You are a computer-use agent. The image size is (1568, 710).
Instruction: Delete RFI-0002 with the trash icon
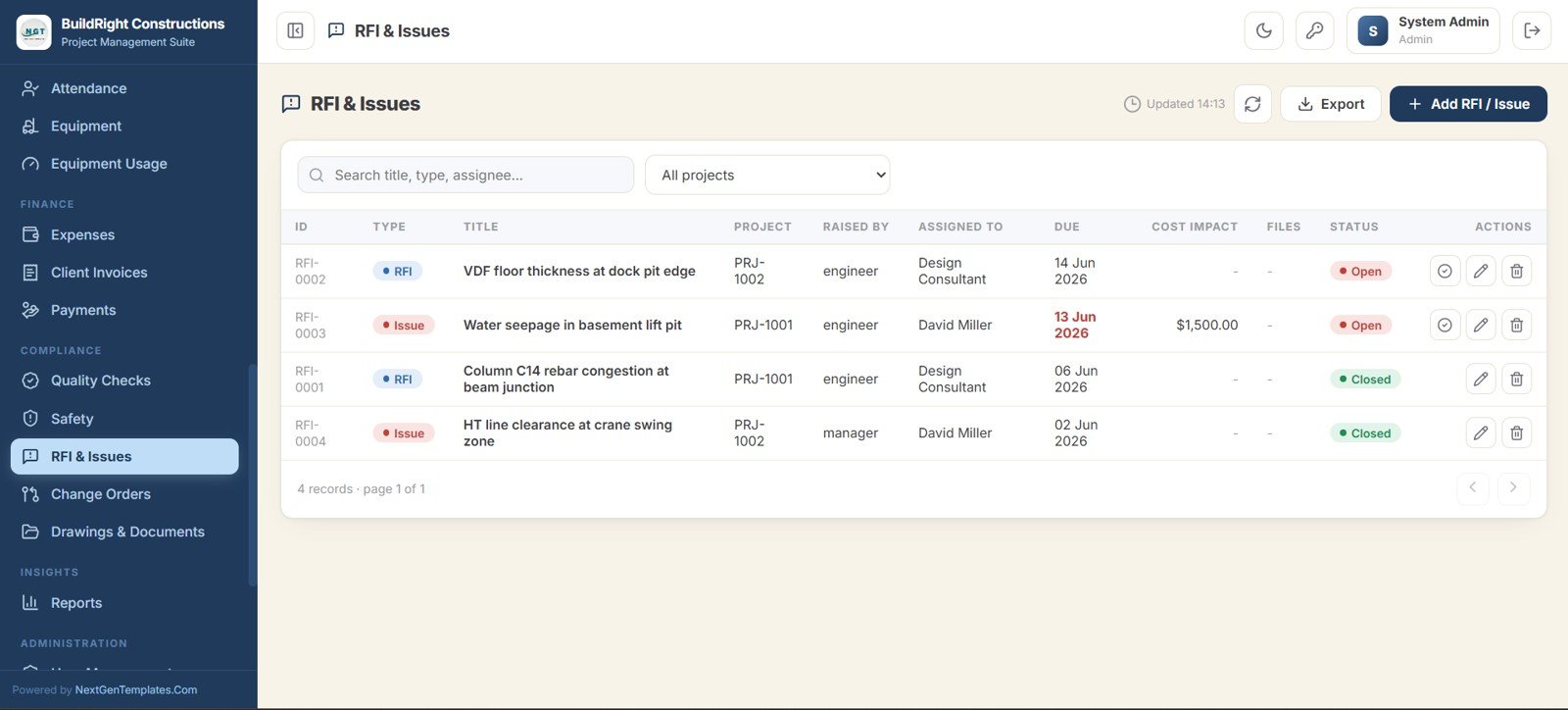(x=1516, y=271)
